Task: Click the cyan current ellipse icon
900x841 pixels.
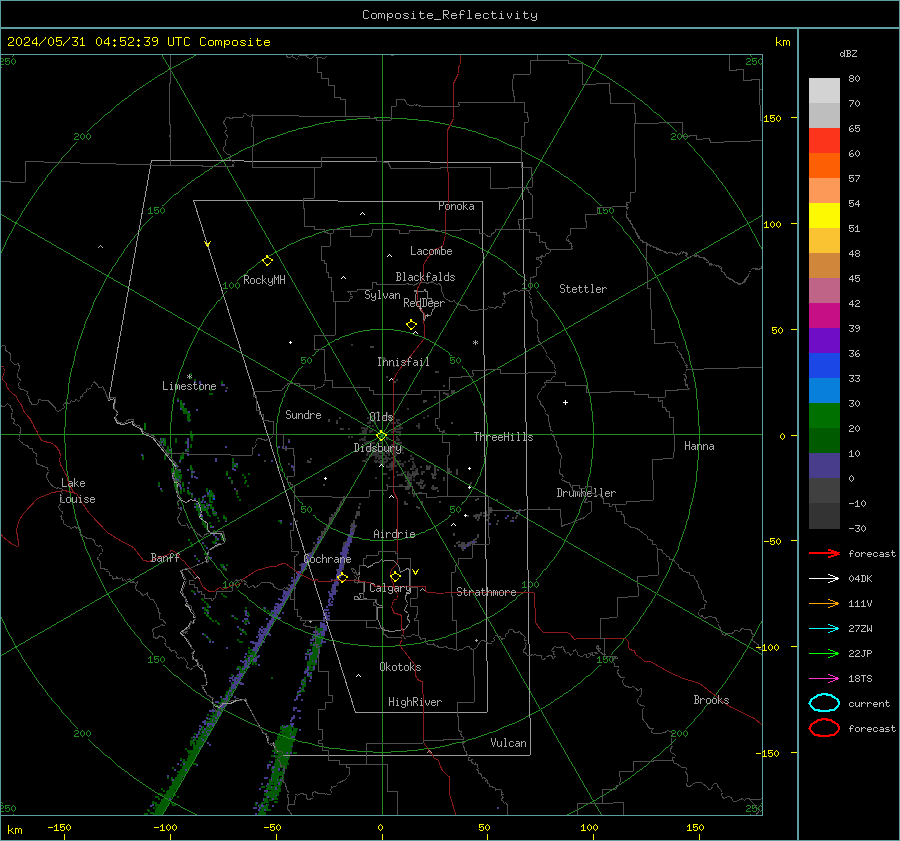Action: pyautogui.click(x=824, y=703)
